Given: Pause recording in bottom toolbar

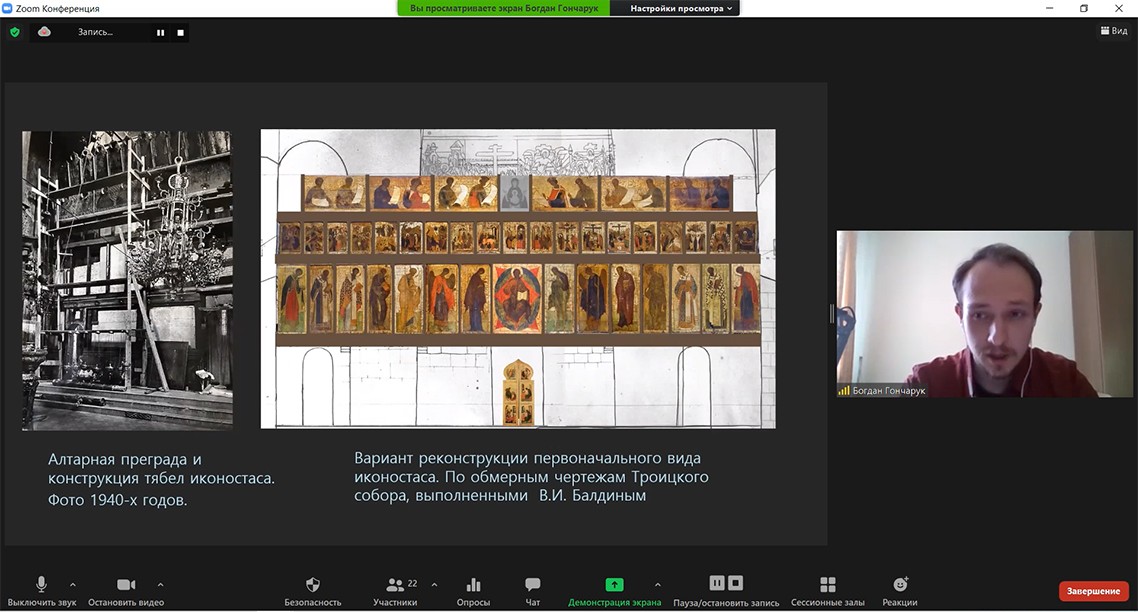Looking at the screenshot, I should (717, 583).
